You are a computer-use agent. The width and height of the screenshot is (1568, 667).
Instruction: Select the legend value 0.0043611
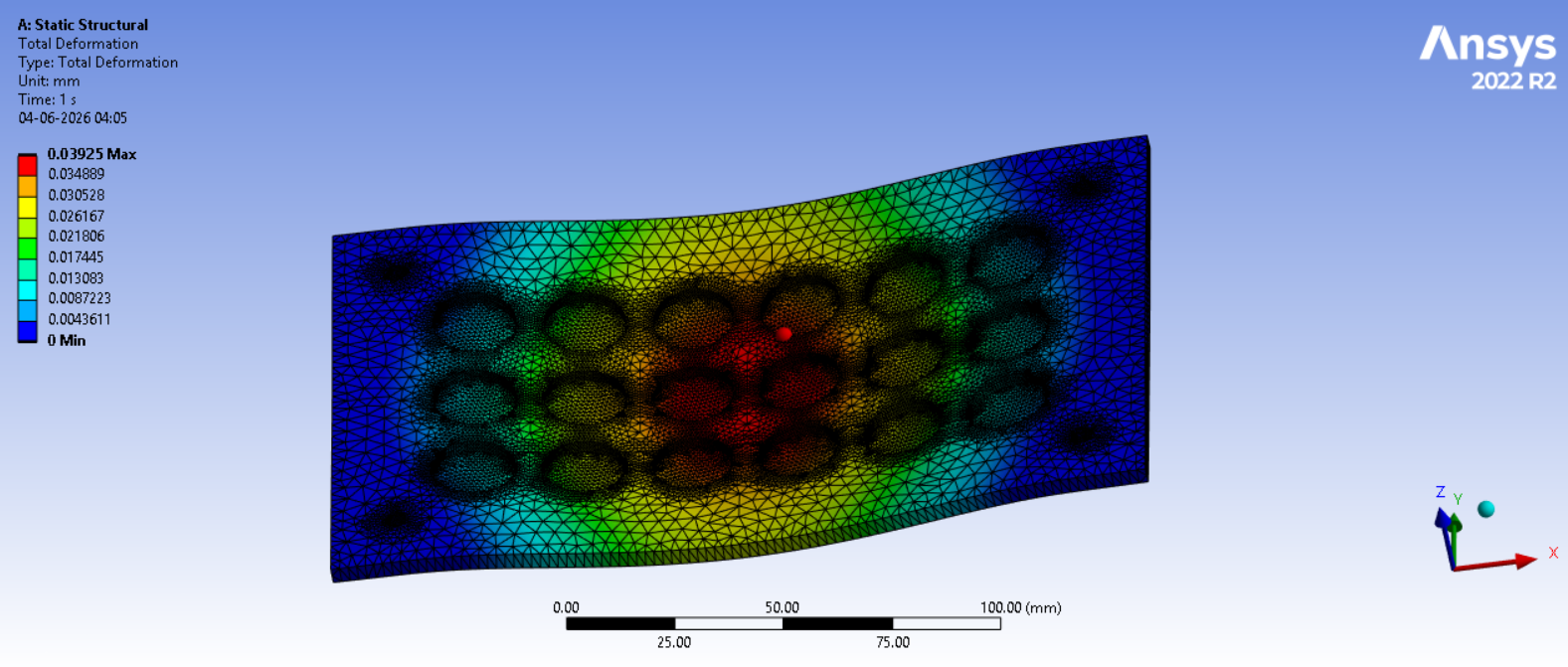80,319
